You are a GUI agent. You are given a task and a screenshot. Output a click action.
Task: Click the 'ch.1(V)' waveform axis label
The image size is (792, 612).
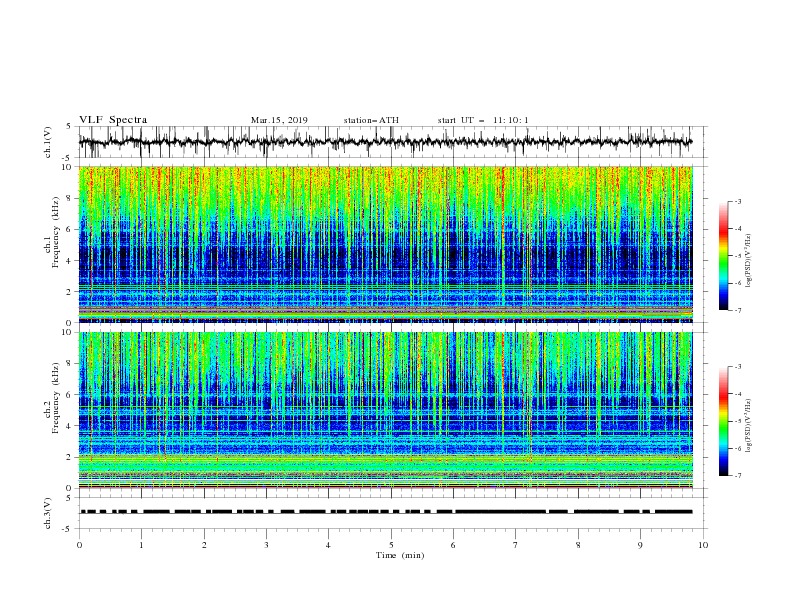[x=48, y=142]
